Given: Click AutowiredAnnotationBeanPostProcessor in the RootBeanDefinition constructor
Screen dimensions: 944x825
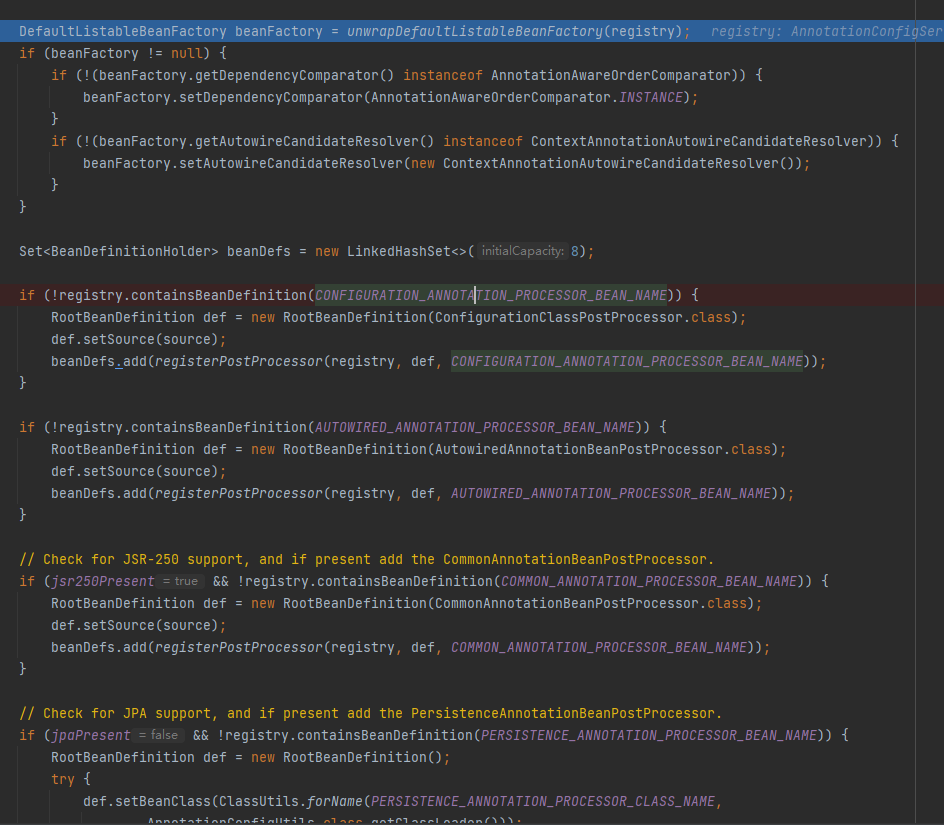Looking at the screenshot, I should (579, 450).
